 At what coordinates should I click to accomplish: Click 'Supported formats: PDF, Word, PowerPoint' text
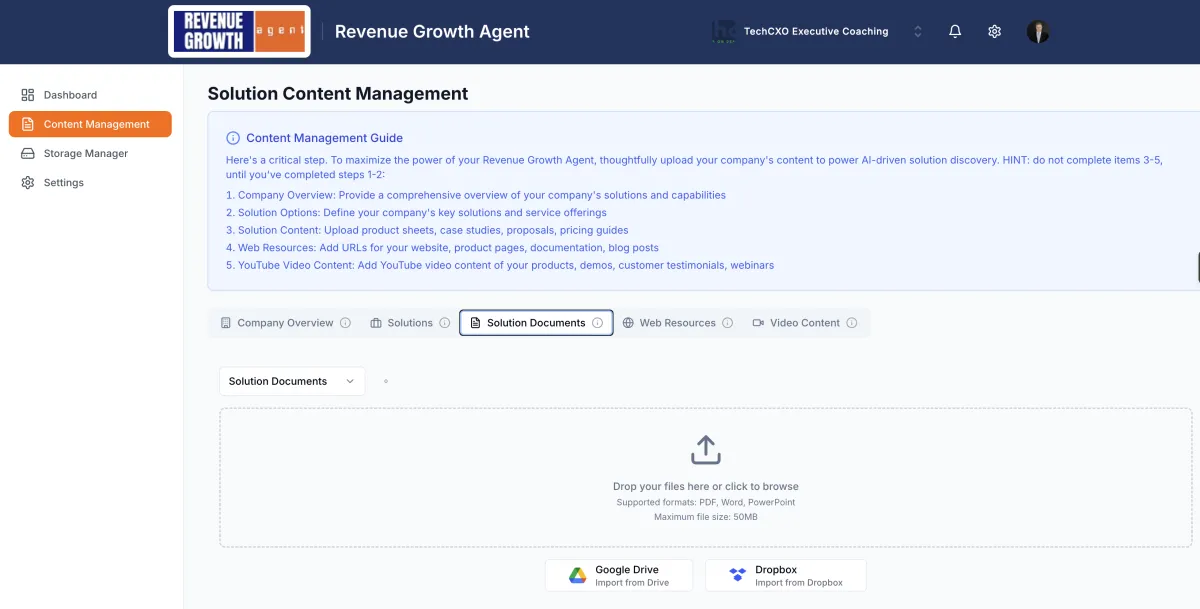tap(706, 502)
